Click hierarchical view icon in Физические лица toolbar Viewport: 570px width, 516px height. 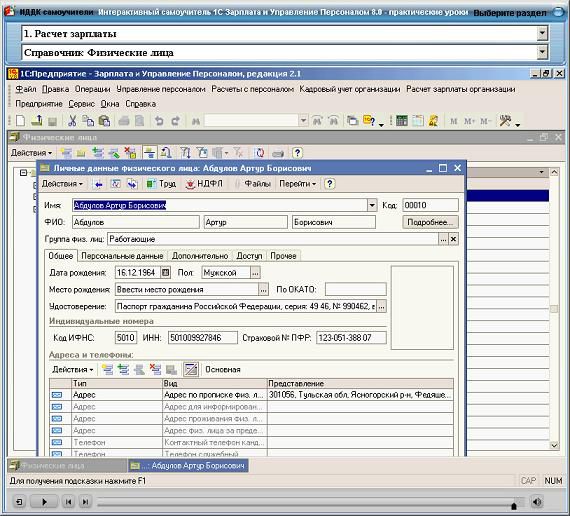(x=149, y=153)
